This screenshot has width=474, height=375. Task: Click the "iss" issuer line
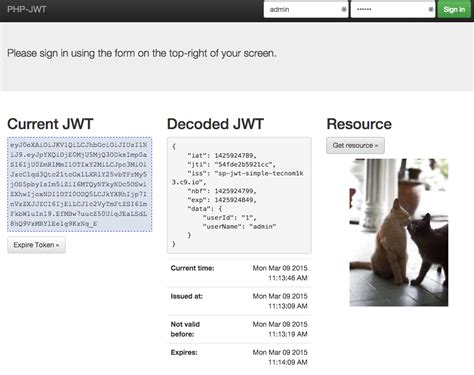238,178
